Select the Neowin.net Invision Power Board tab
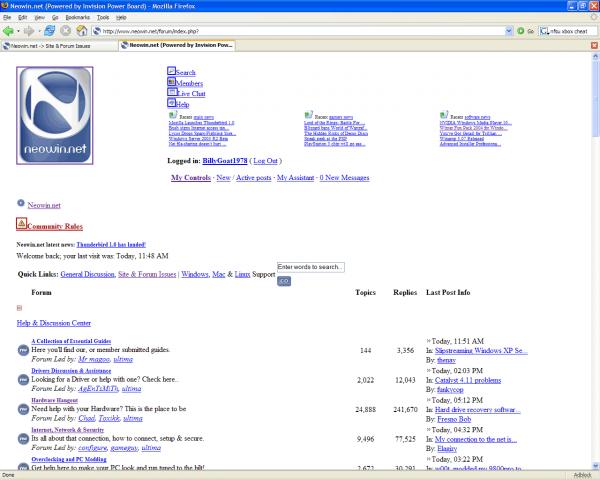600x480 pixels. click(177, 45)
